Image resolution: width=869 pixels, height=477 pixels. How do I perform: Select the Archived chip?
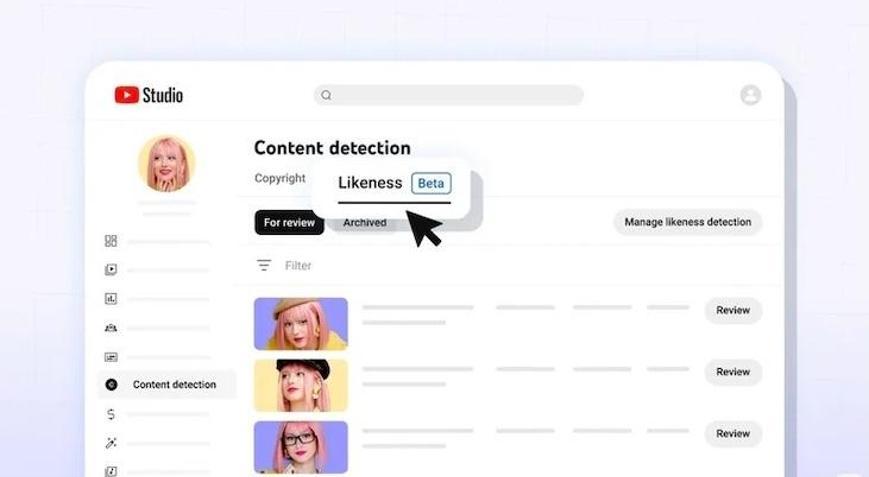click(365, 223)
